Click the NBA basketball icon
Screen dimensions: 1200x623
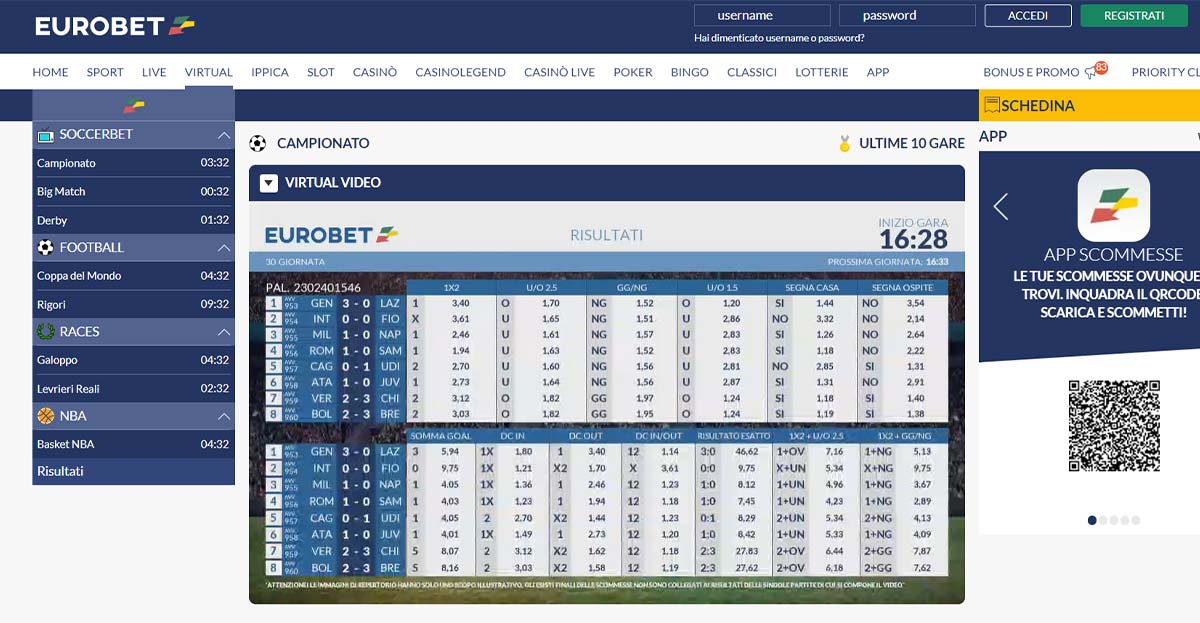click(45, 416)
